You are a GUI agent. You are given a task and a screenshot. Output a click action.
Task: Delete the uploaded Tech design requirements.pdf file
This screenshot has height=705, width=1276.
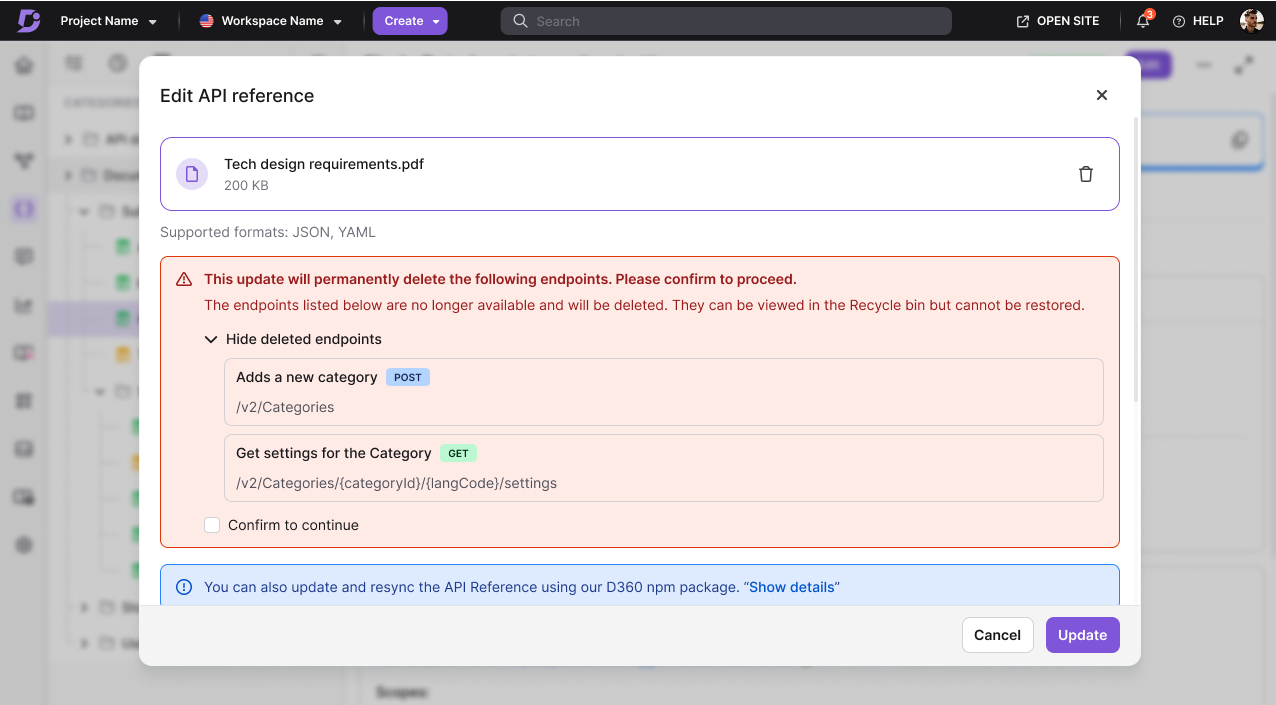coord(1086,174)
